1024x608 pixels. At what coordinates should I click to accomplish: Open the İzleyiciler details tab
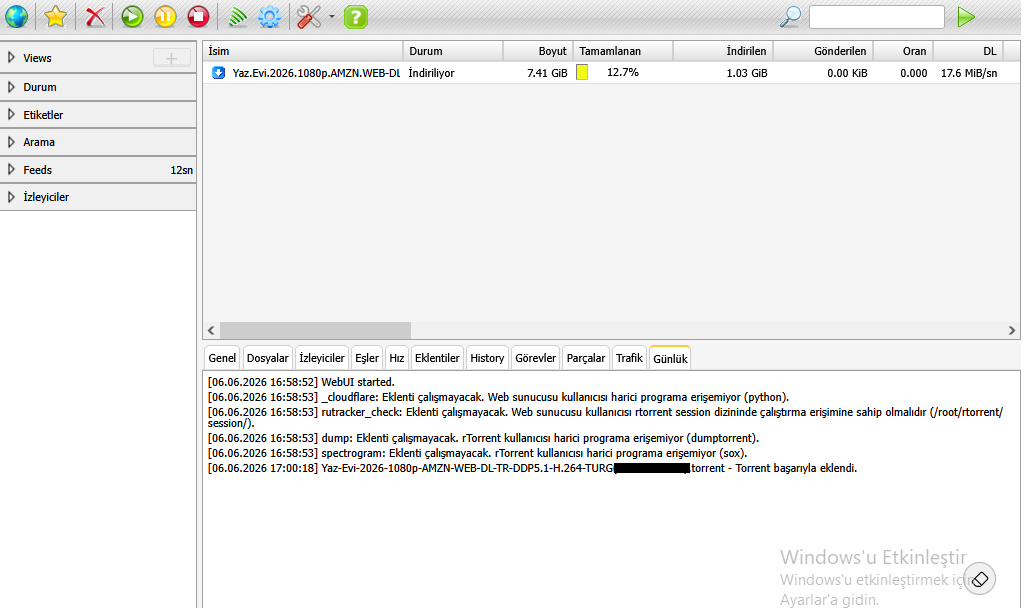321,358
